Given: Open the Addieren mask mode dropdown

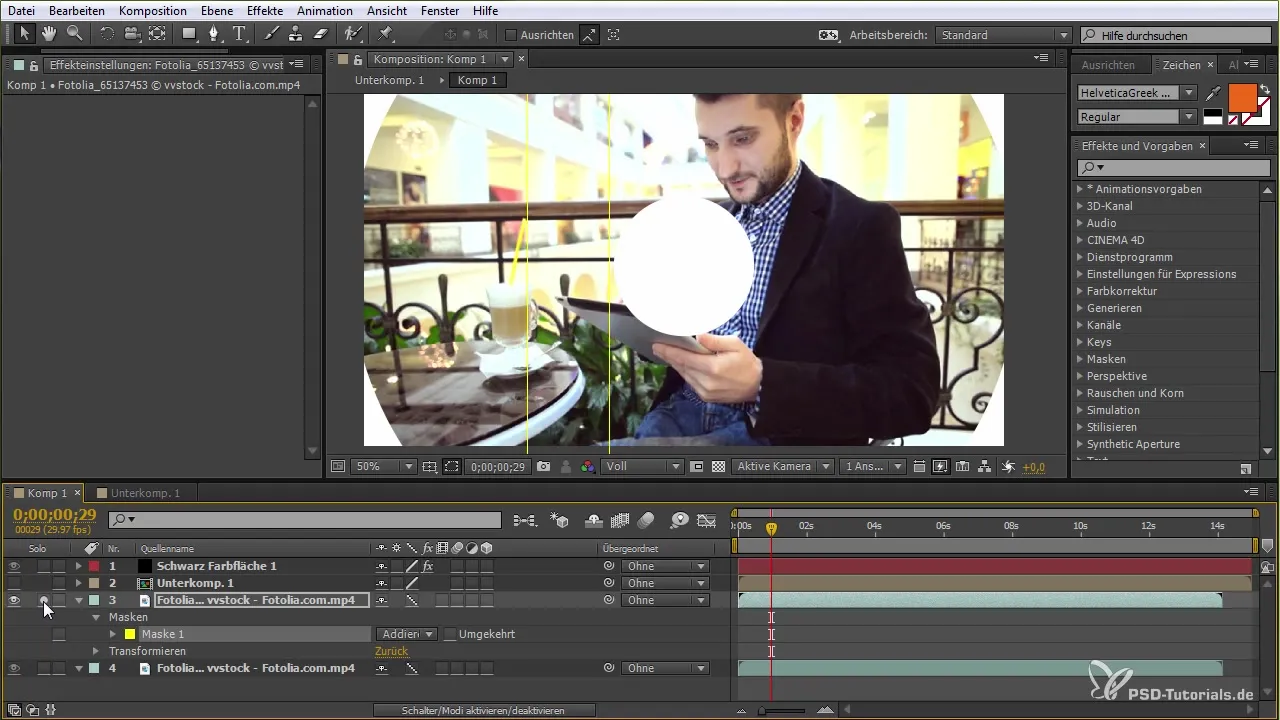Looking at the screenshot, I should point(407,634).
